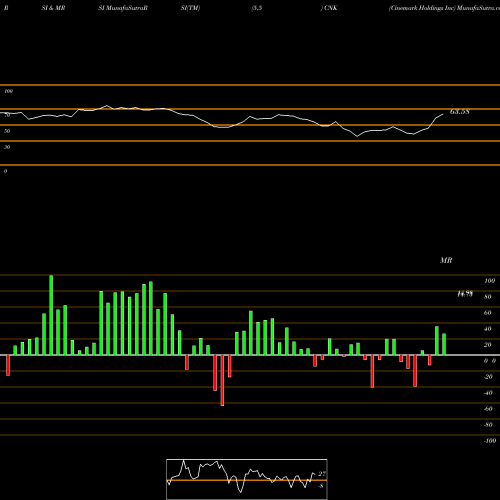The image size is (500, 500).
Task: Open the mini overview chart thumbnail
Action: point(247,479)
